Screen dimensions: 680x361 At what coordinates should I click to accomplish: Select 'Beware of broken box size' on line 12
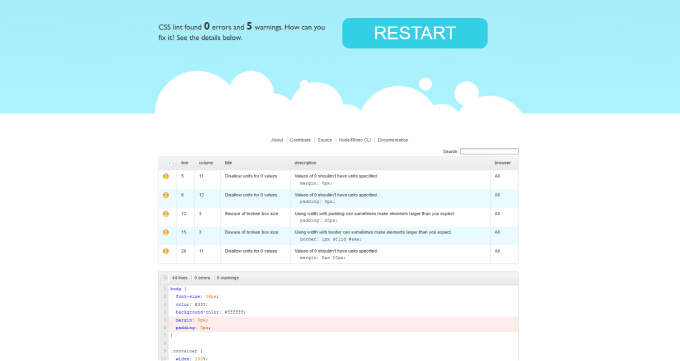[251, 213]
